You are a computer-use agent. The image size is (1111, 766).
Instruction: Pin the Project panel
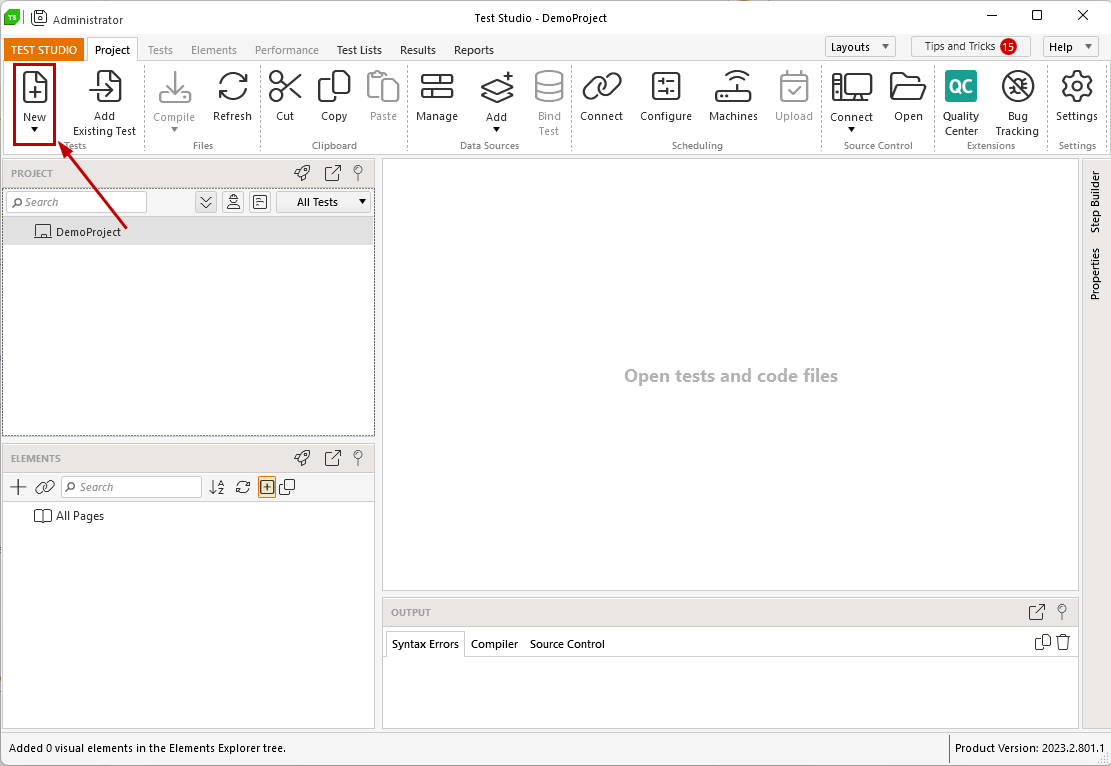point(358,173)
